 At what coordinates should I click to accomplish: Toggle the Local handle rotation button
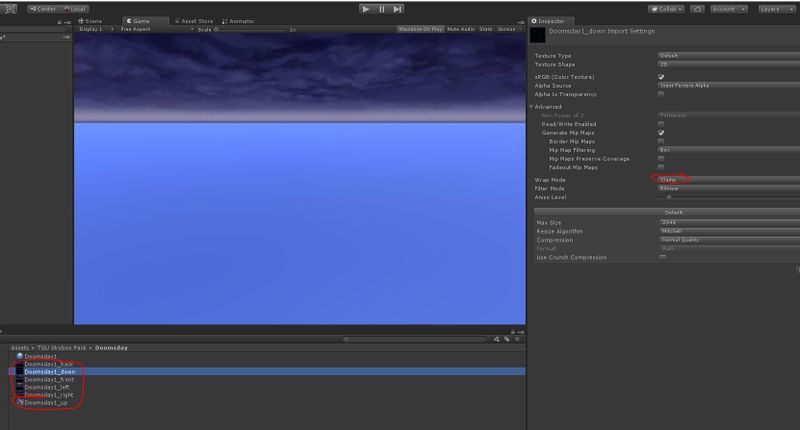[74, 9]
